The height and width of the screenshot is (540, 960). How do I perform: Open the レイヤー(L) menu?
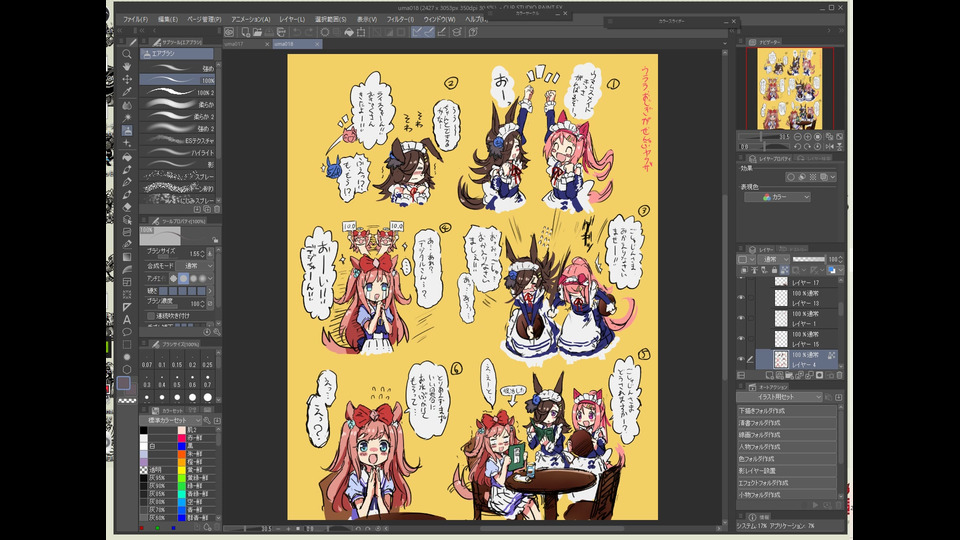point(292,20)
